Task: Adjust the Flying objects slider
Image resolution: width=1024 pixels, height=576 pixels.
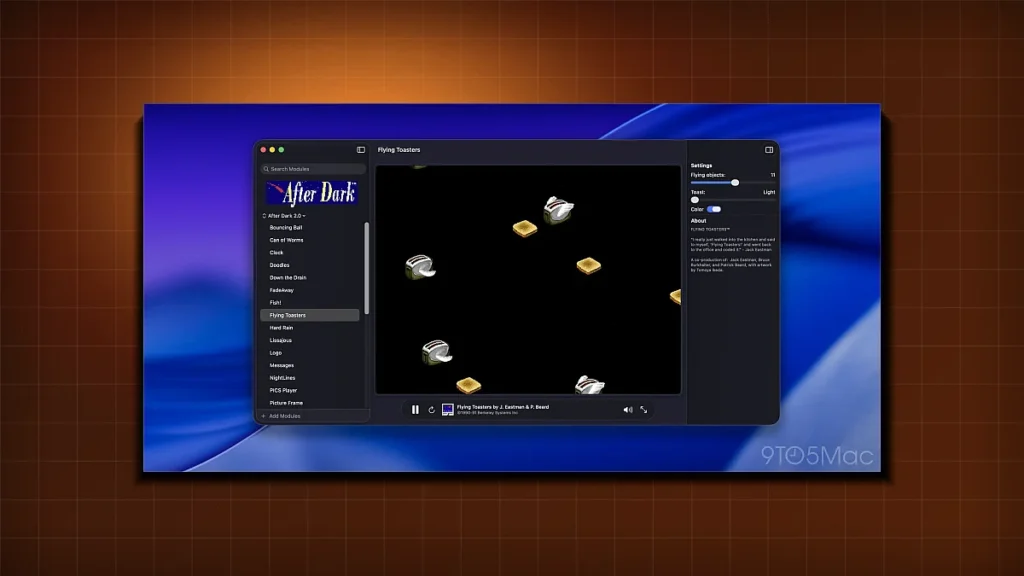Action: [735, 183]
